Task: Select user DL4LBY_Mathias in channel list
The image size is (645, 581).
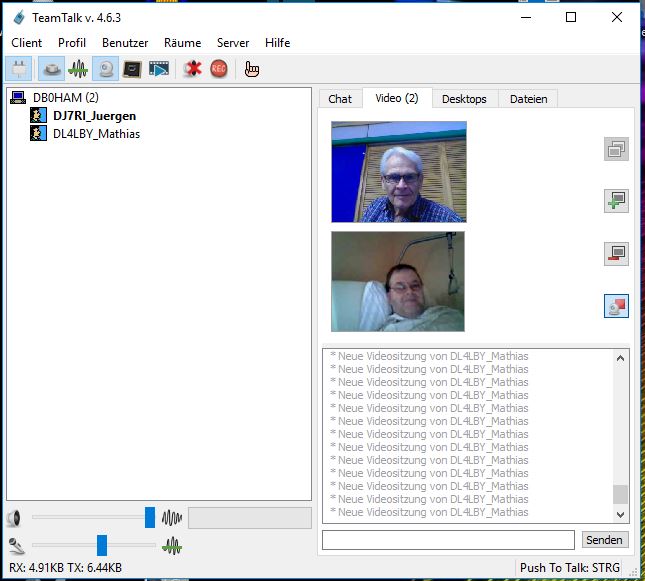Action: coord(96,133)
